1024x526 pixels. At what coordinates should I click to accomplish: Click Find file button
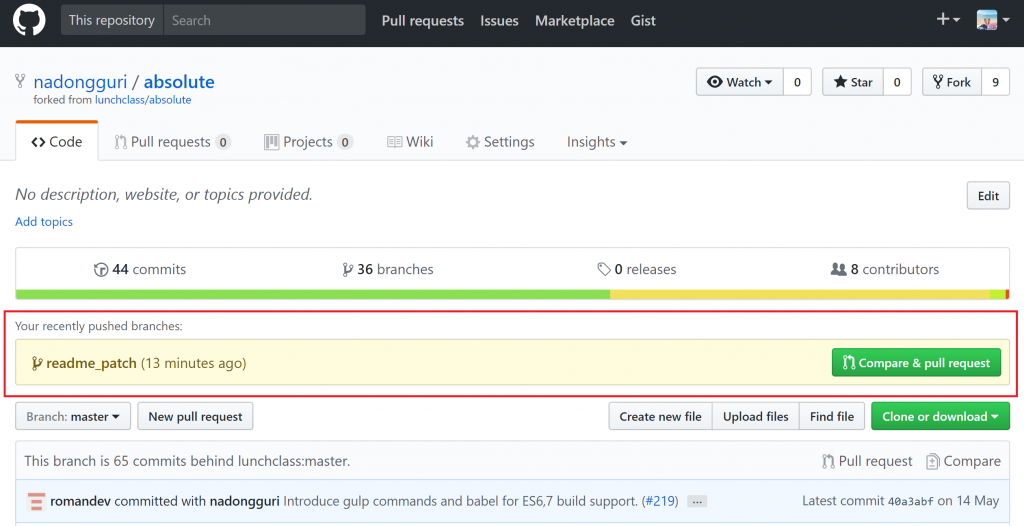[832, 416]
